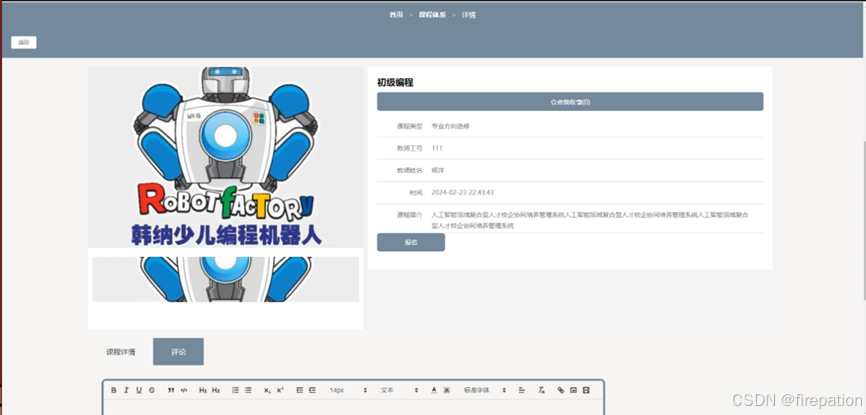Click inside the comment editor text area
Viewport: 866px width, 415px height.
(353, 407)
